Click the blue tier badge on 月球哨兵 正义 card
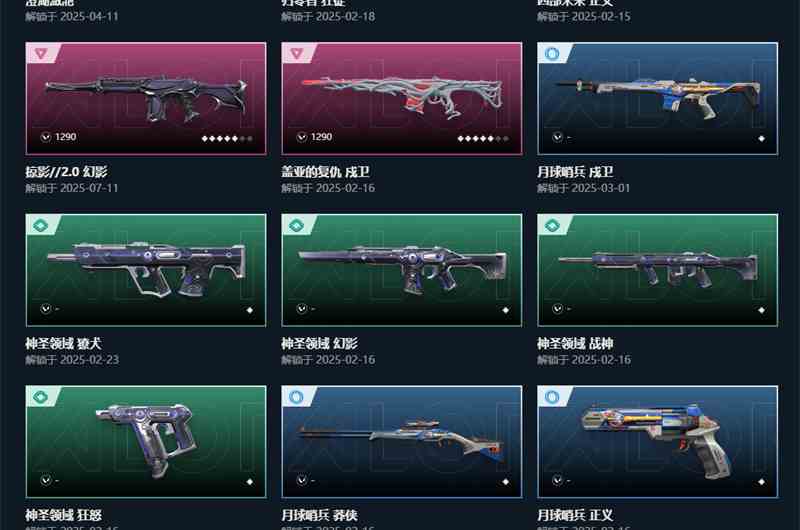The width and height of the screenshot is (800, 530). tap(552, 397)
